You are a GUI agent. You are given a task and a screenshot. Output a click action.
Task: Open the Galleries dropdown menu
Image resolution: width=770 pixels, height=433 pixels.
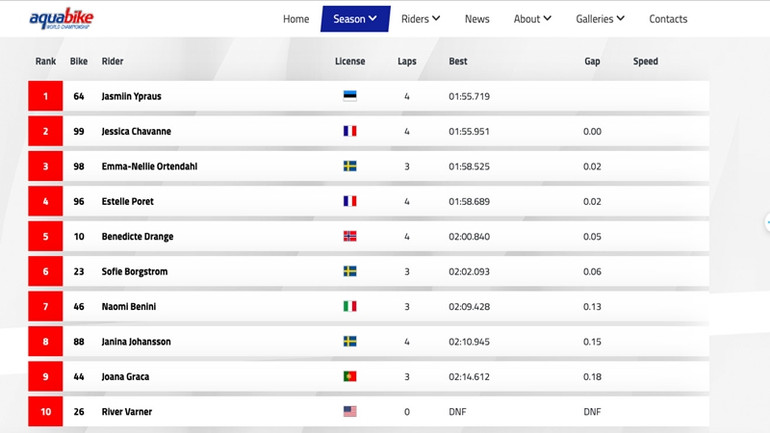[x=600, y=19]
